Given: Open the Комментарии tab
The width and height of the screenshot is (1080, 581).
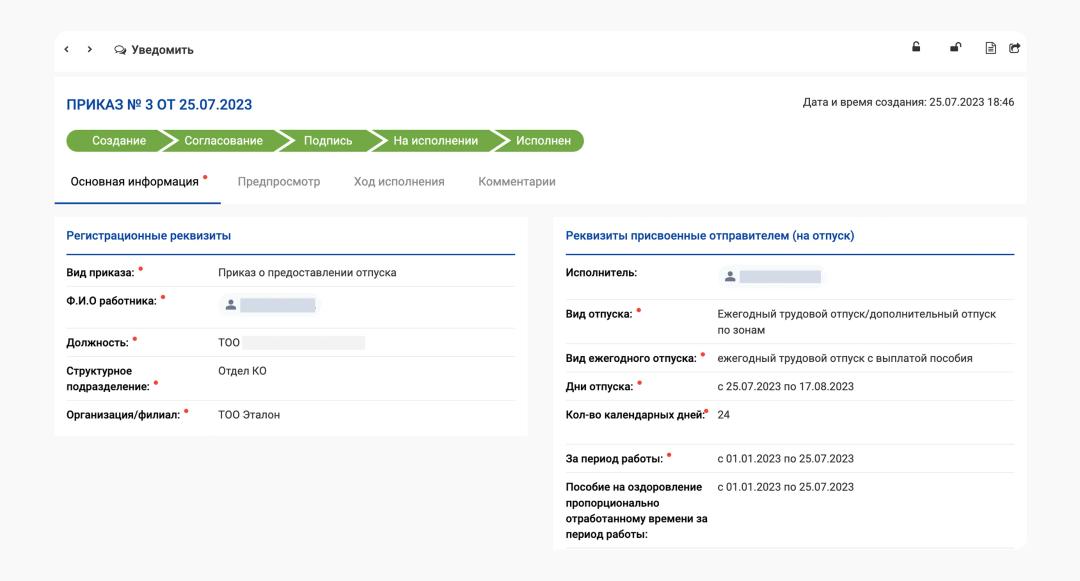Looking at the screenshot, I should [x=517, y=182].
